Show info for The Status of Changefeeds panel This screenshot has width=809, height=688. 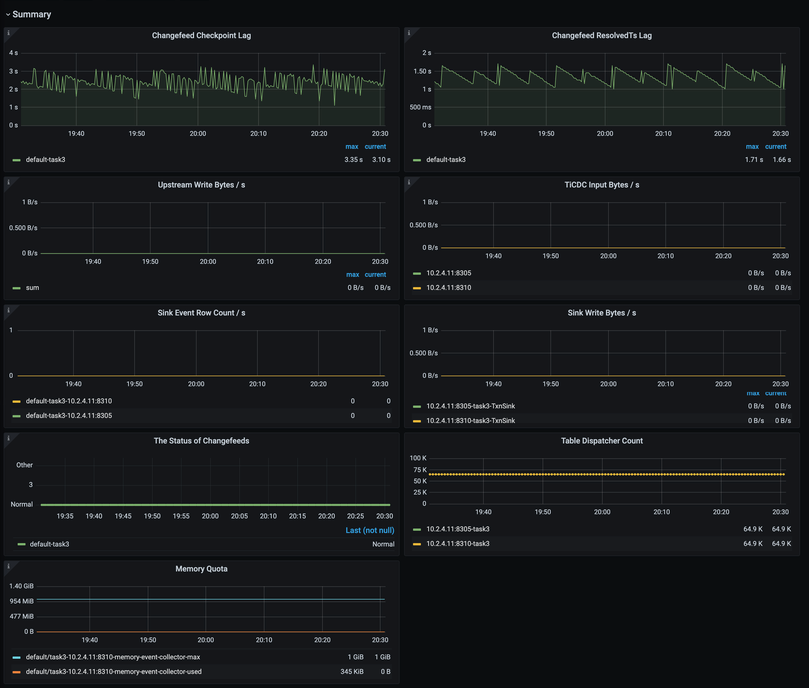click(x=9, y=439)
